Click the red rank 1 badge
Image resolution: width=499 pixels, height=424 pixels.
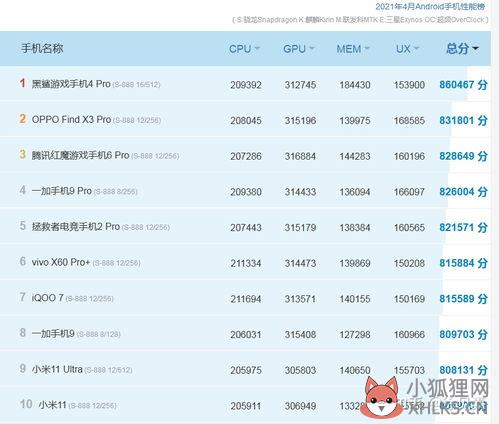[22, 83]
